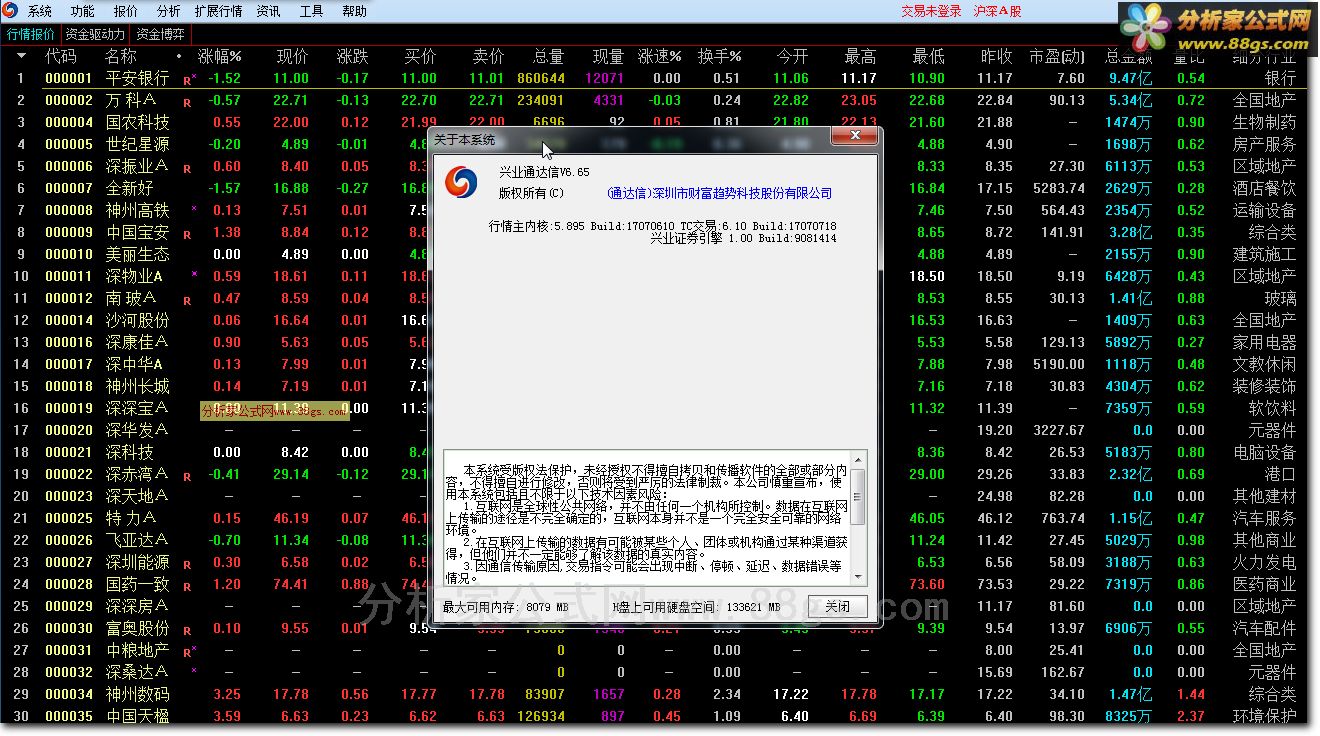The width and height of the screenshot is (1320, 736).
Task: Click the R marker next to 中国宝安
Action: [x=187, y=235]
